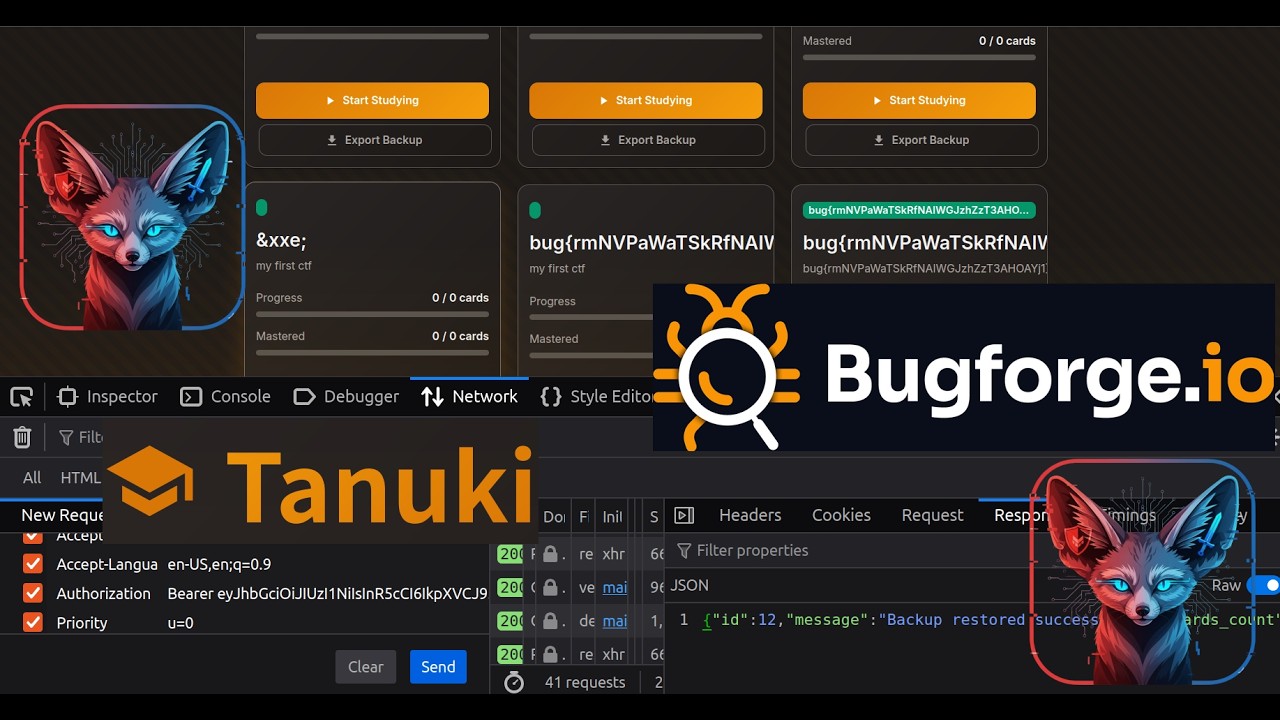Toggle the Accept-Language header checkbox
Screen dimensions: 1280x720
[33, 564]
